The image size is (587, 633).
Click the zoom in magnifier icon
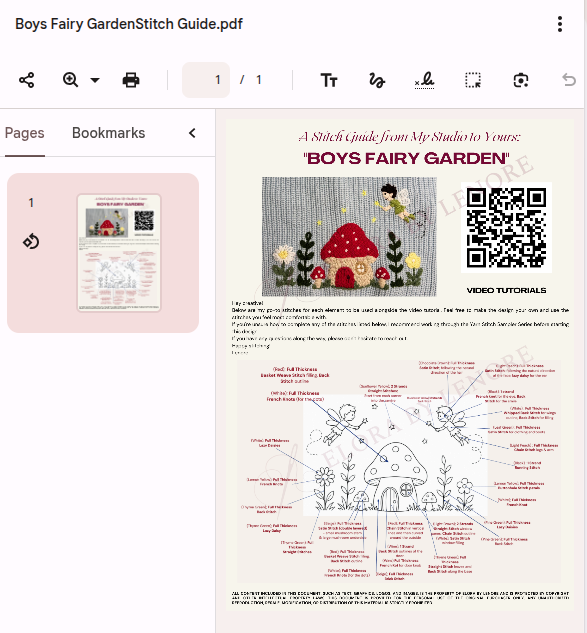pos(70,80)
